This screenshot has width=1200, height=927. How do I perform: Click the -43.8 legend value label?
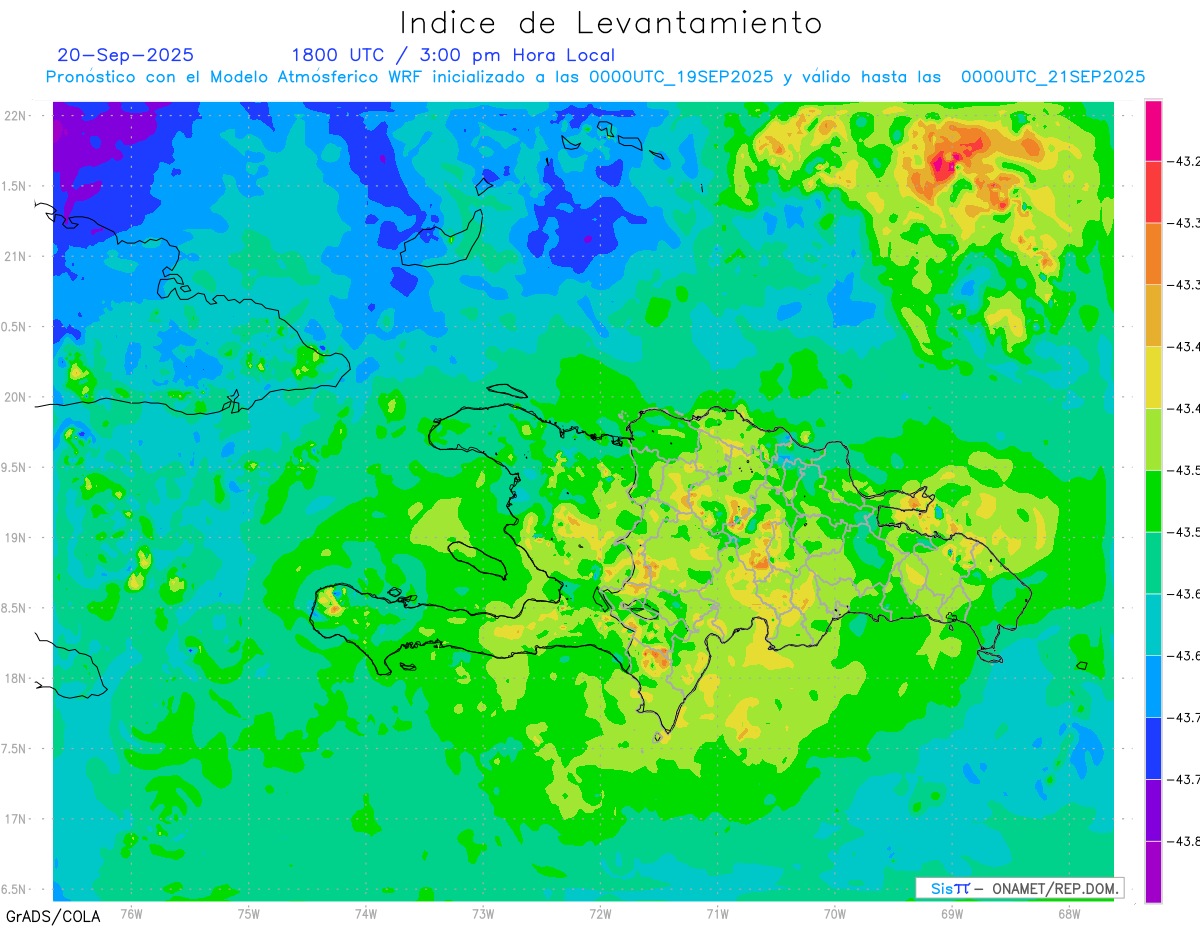(x=1186, y=841)
